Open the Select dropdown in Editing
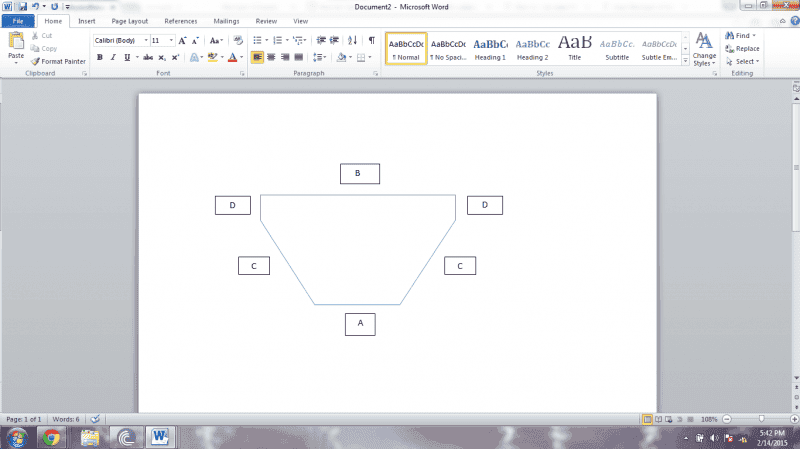Screen dimensions: 800x449 pos(743,61)
